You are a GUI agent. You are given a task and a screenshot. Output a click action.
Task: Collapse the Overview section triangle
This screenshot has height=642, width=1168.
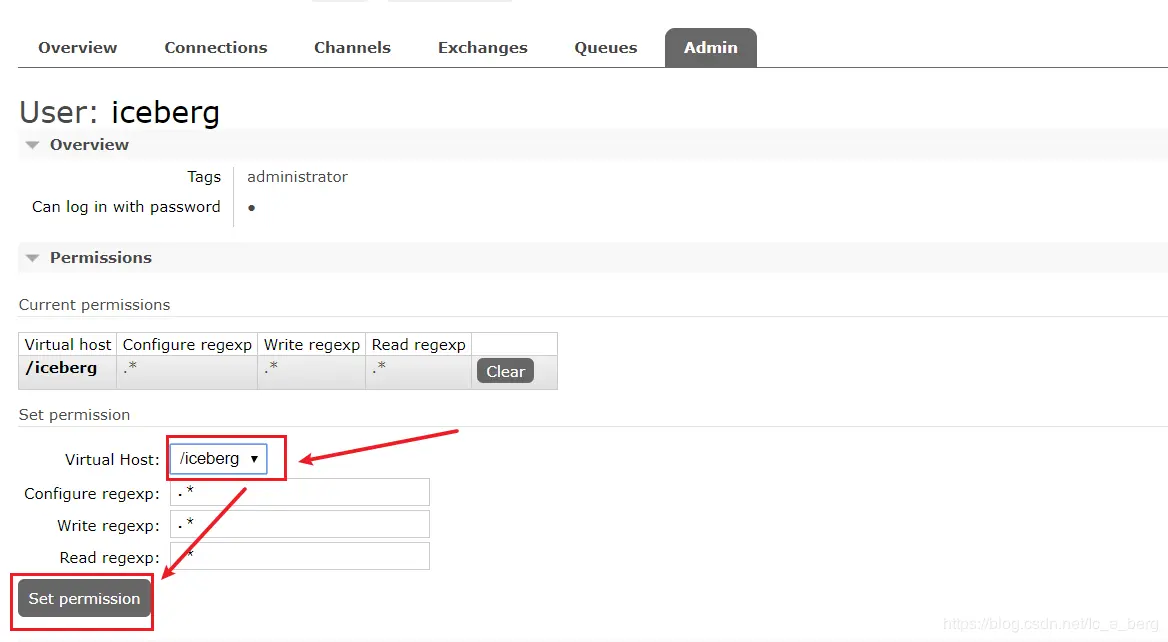[32, 144]
